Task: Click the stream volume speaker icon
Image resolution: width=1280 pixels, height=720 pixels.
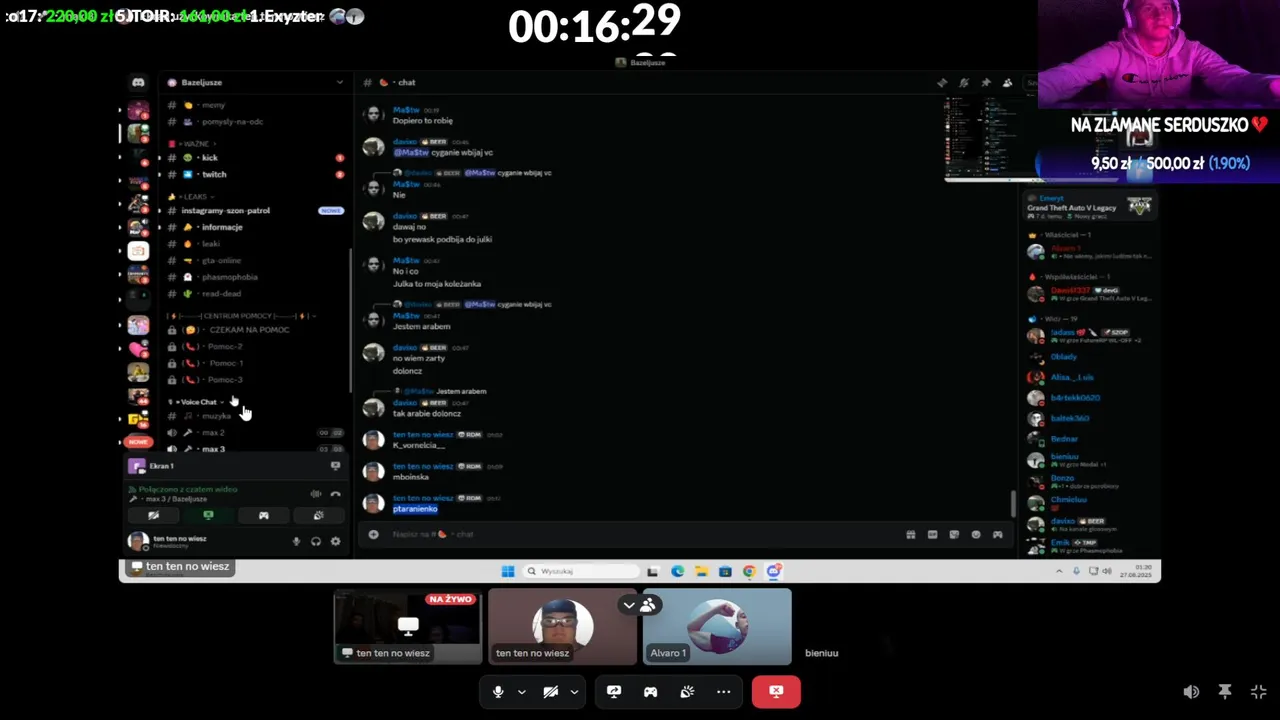Action: coord(1191,691)
